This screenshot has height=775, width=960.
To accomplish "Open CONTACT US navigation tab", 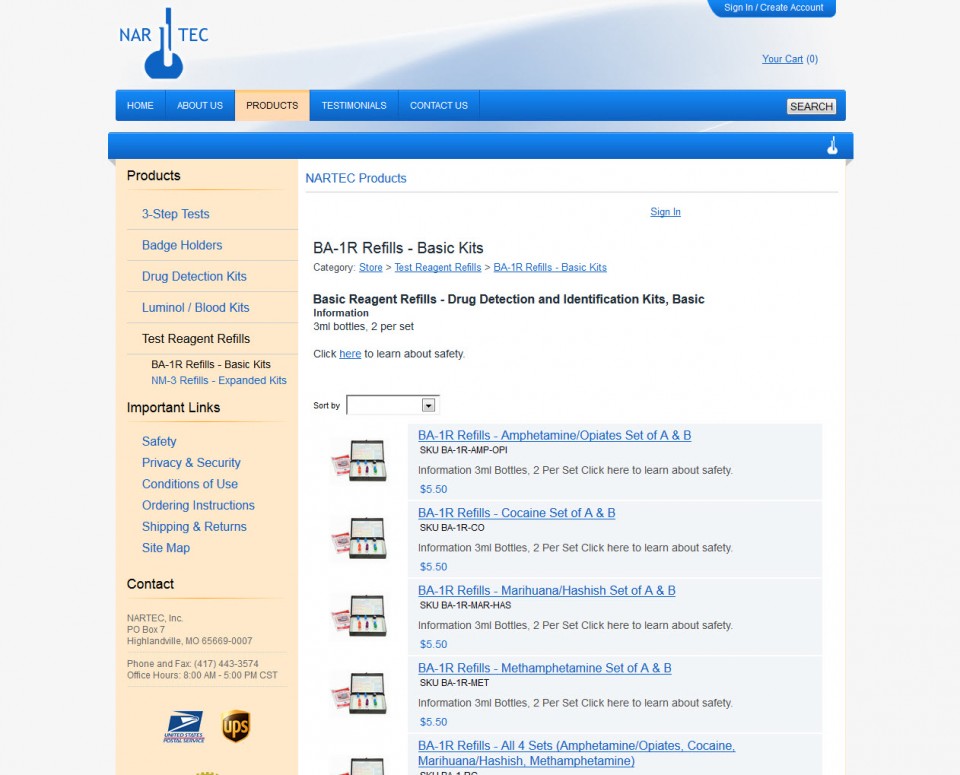I will 438,105.
